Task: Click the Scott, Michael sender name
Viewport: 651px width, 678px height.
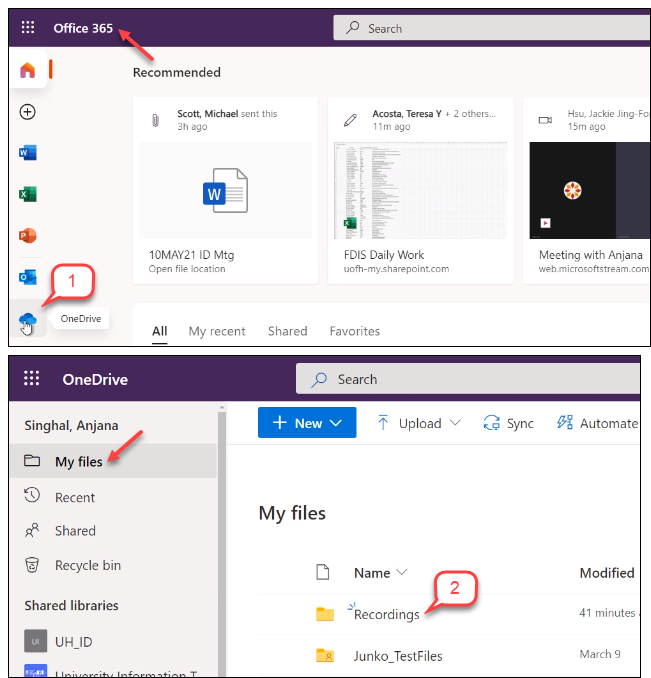Action: pyautogui.click(x=207, y=114)
